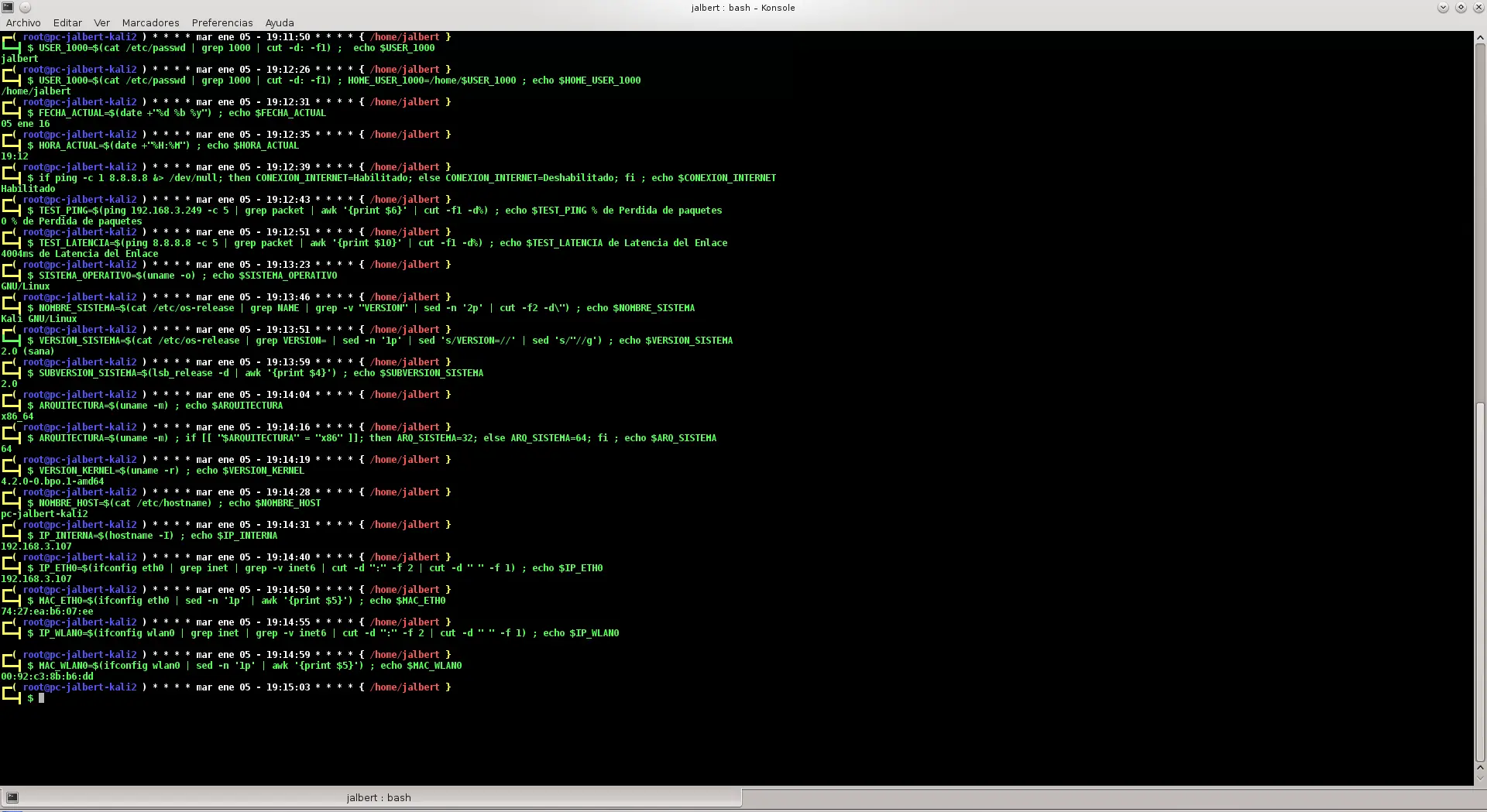Maximize the Konsole window

click(1461, 7)
